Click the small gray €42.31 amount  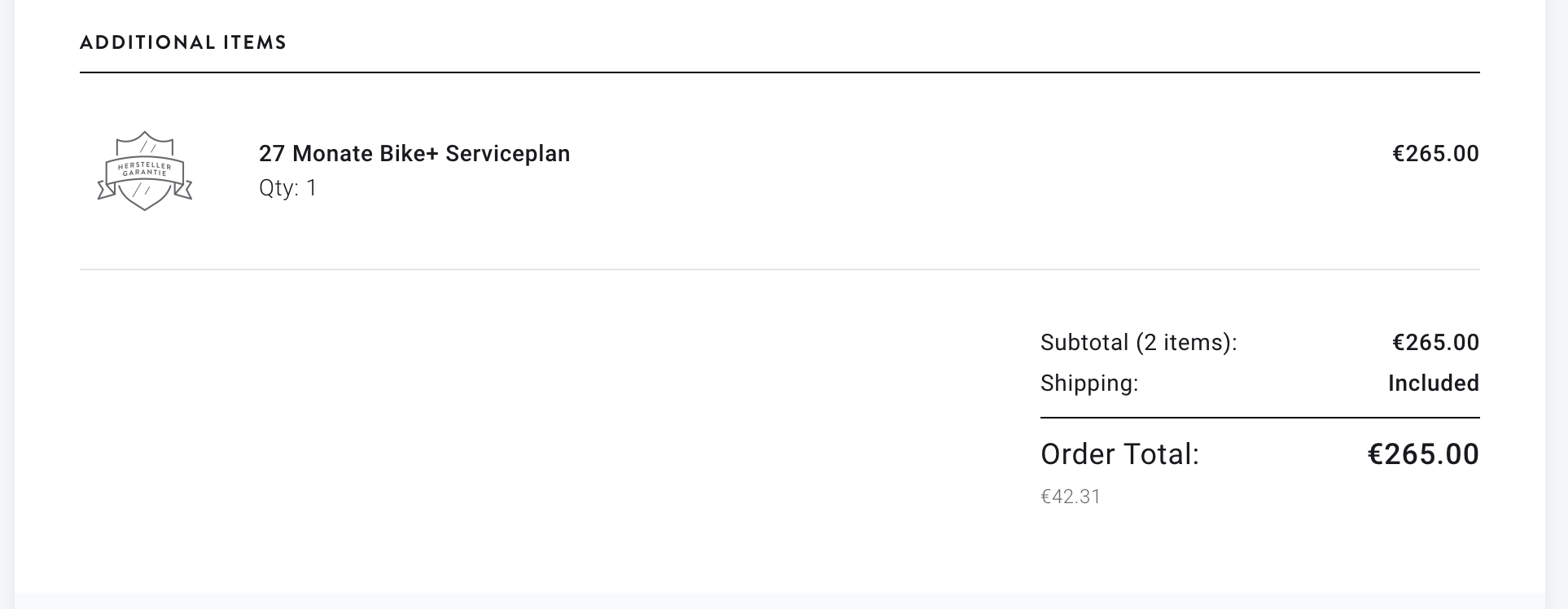tap(1071, 497)
